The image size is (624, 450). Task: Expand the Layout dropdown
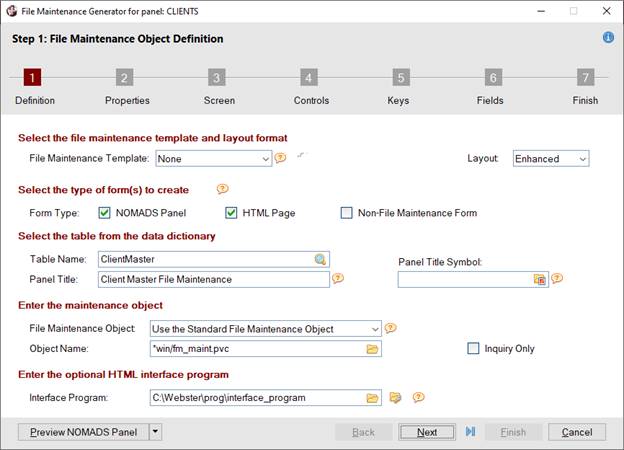[x=582, y=158]
